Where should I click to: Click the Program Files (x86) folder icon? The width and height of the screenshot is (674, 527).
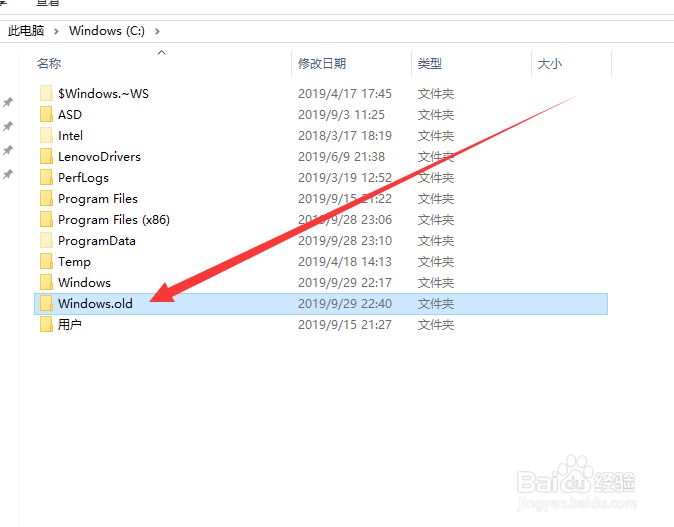click(x=46, y=220)
